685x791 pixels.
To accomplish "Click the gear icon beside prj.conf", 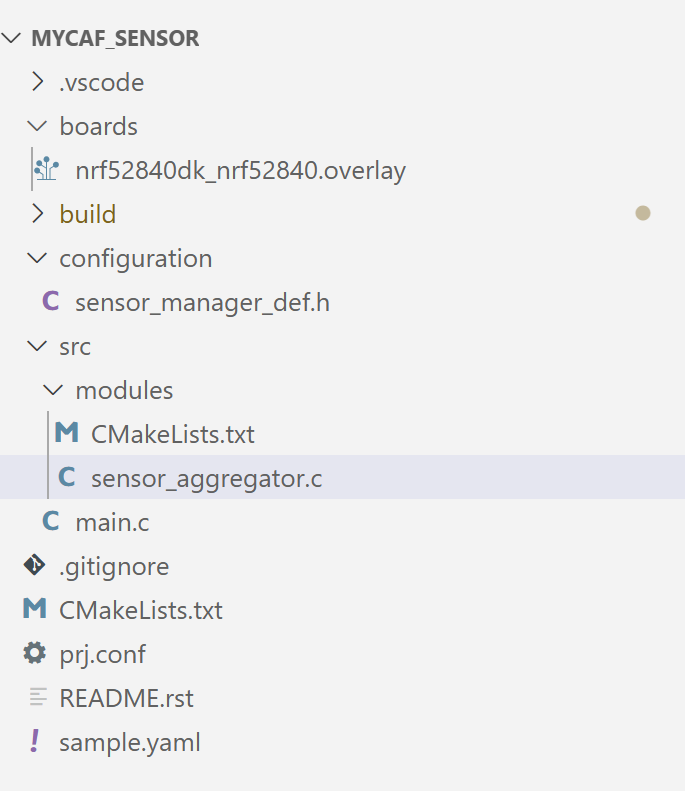I will point(35,654).
